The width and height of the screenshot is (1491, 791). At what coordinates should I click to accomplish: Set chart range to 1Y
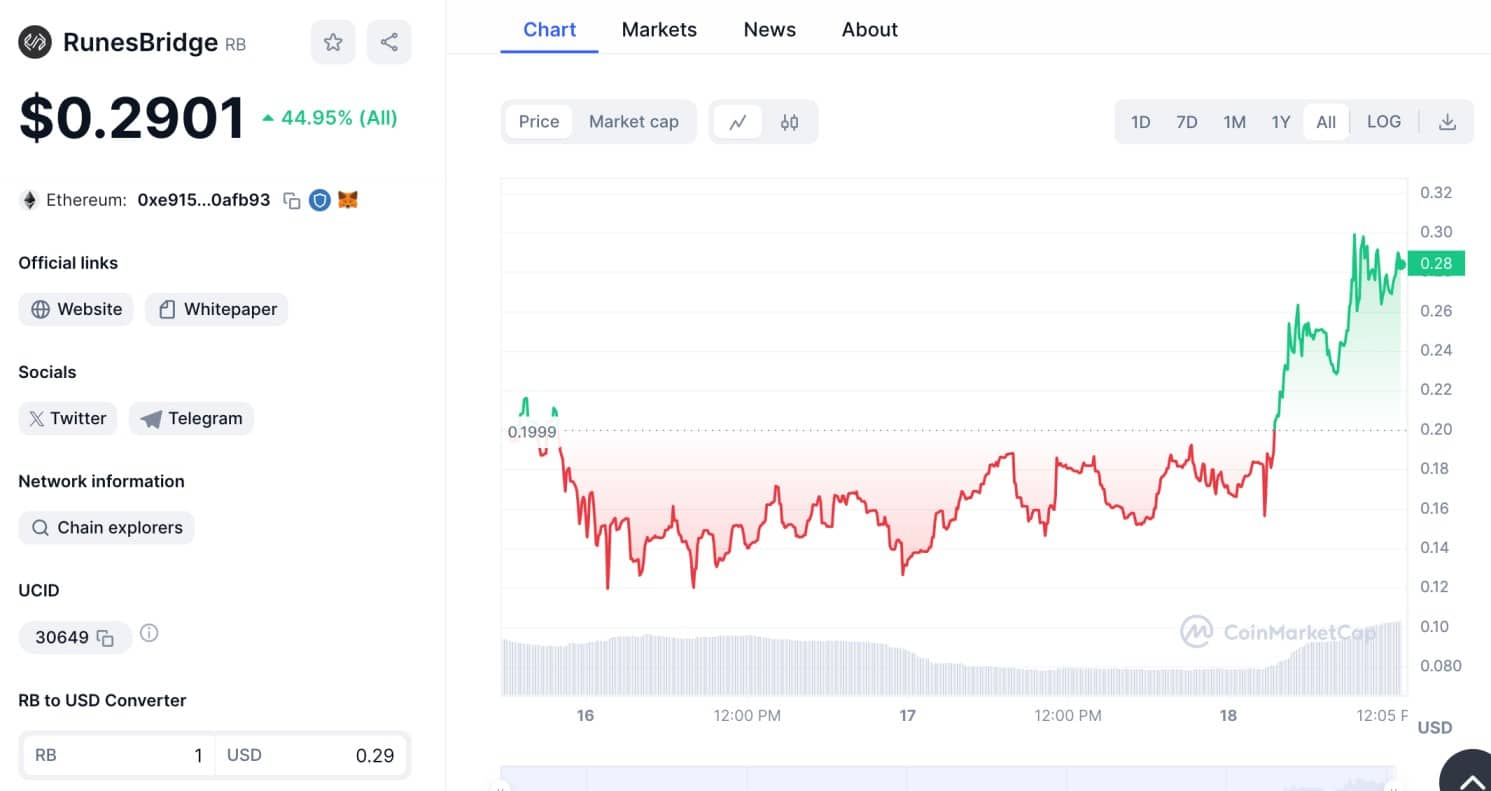click(x=1280, y=122)
